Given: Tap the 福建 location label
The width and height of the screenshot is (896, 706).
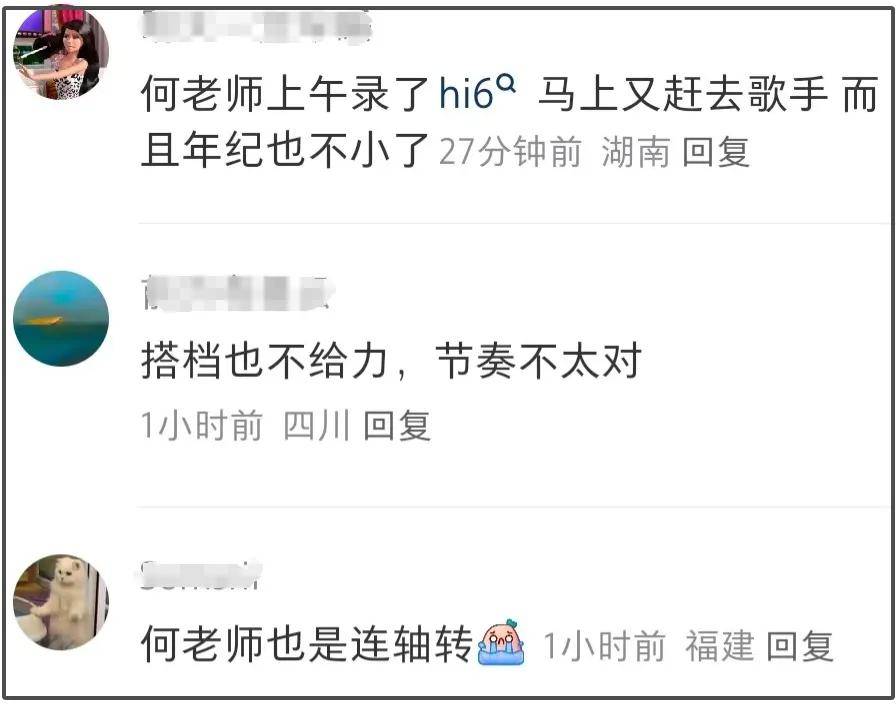Looking at the screenshot, I should (x=719, y=646).
